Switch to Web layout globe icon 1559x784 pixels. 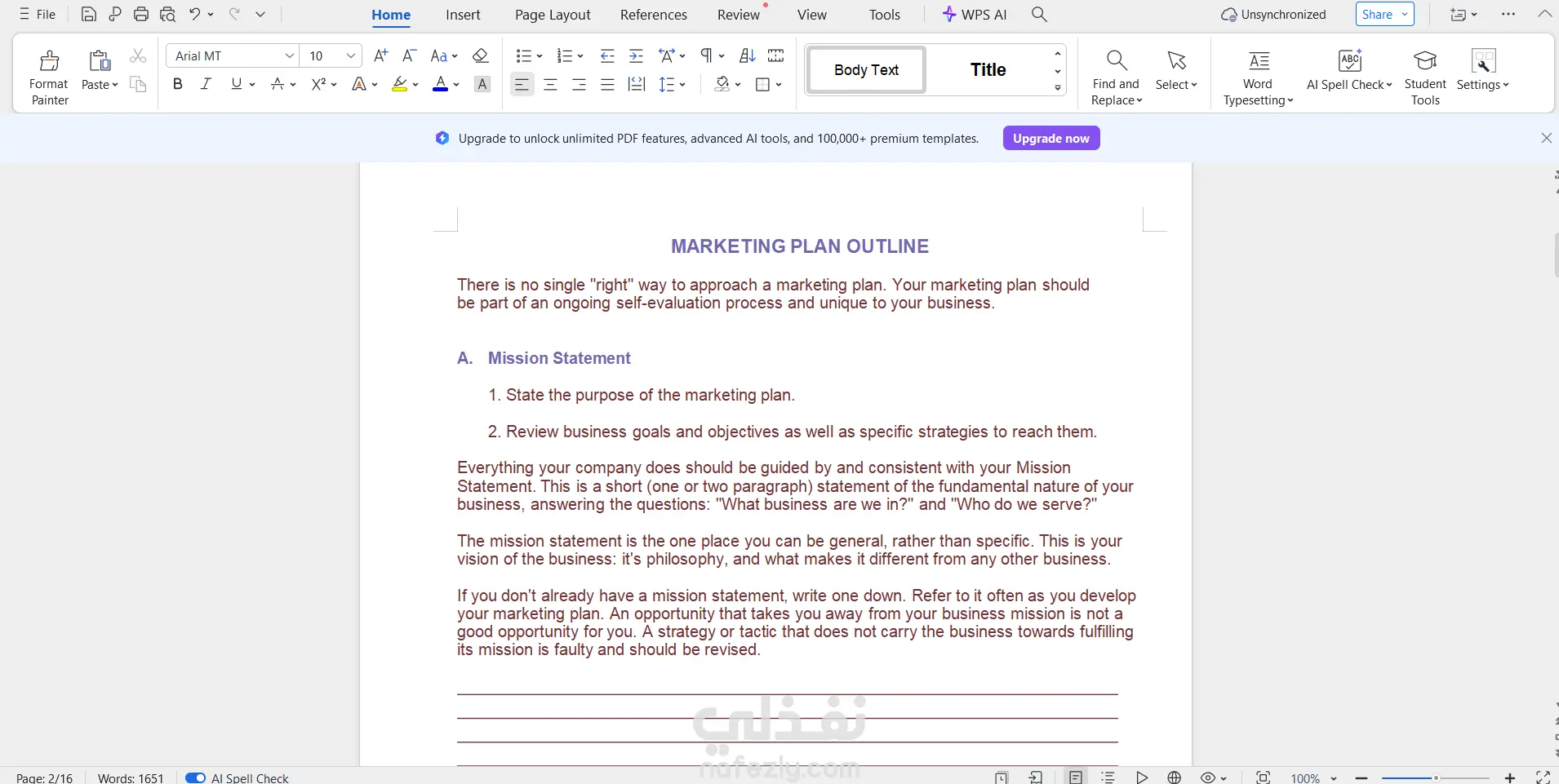(x=1175, y=777)
